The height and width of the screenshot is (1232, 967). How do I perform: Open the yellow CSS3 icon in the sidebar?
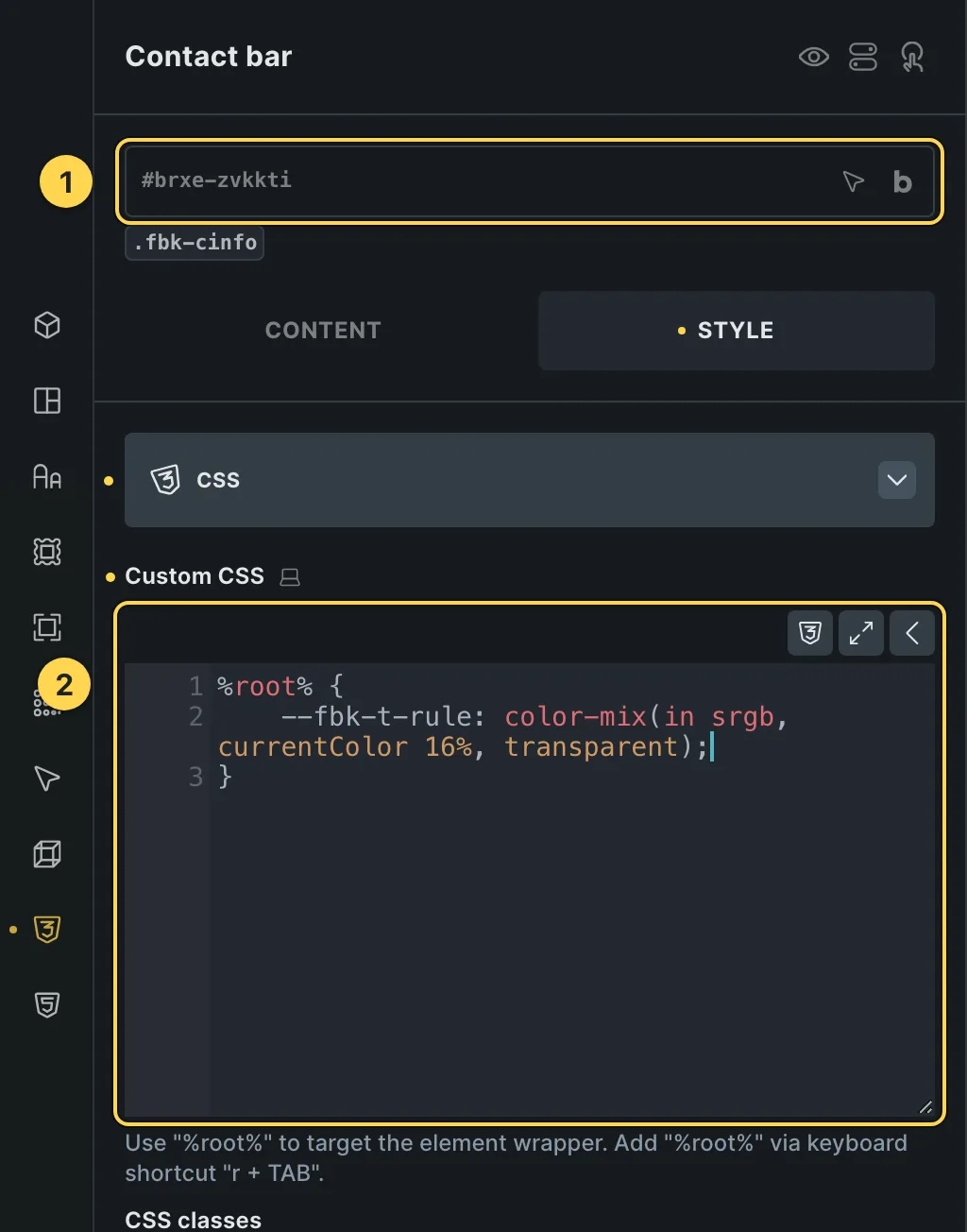[47, 930]
